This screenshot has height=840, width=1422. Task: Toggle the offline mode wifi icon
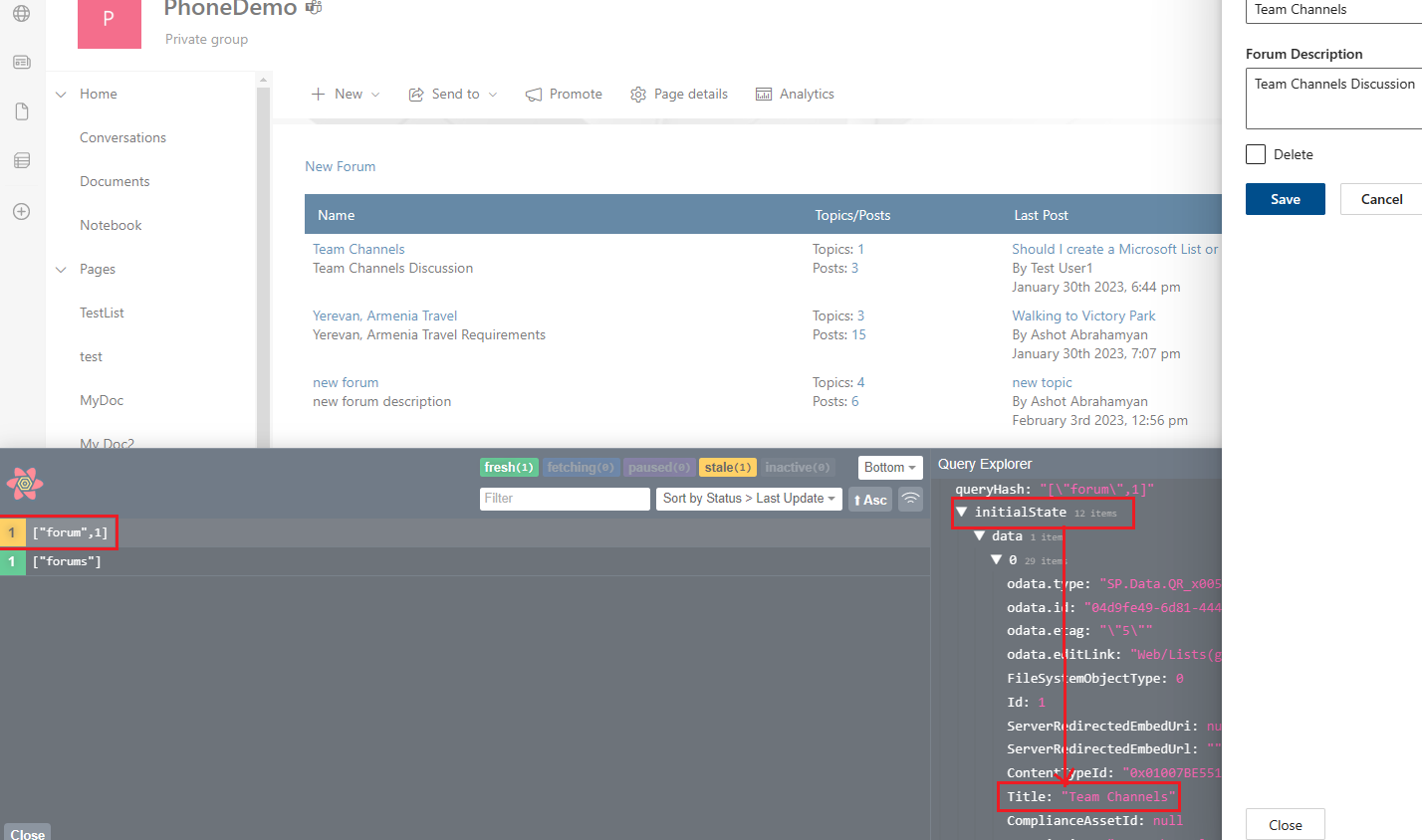(910, 499)
